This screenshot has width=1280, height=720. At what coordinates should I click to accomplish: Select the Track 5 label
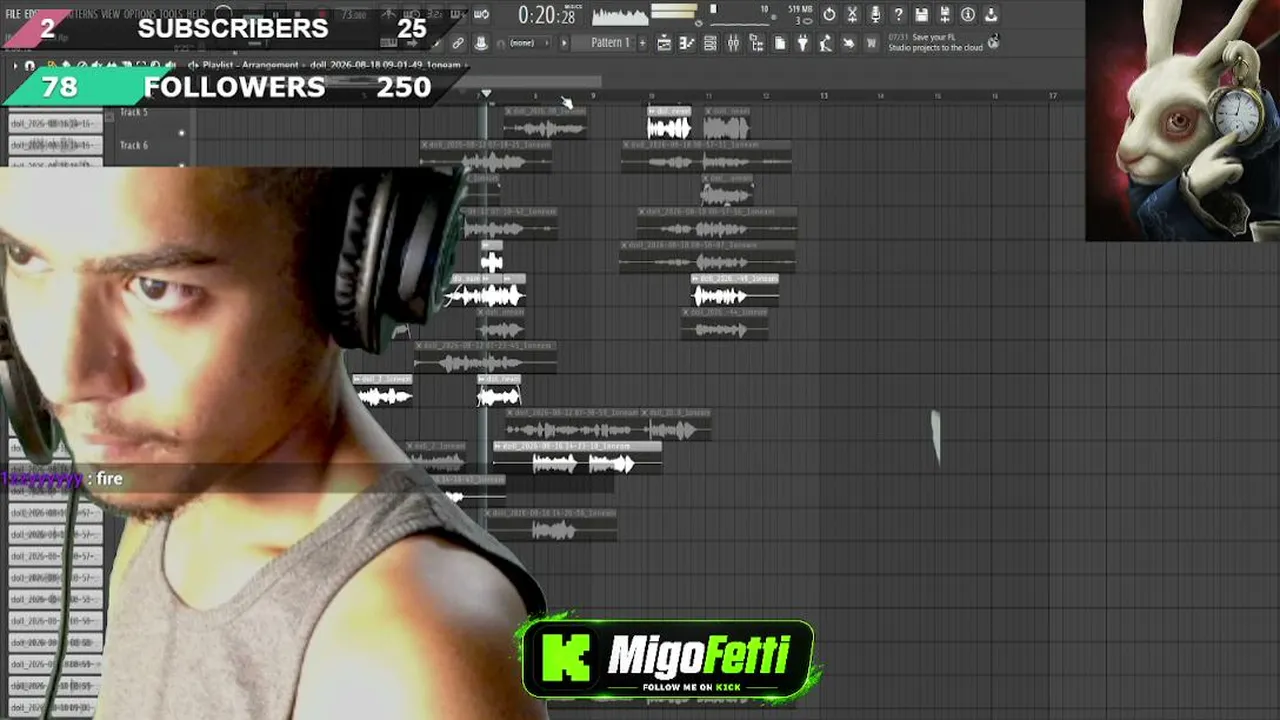coord(134,112)
